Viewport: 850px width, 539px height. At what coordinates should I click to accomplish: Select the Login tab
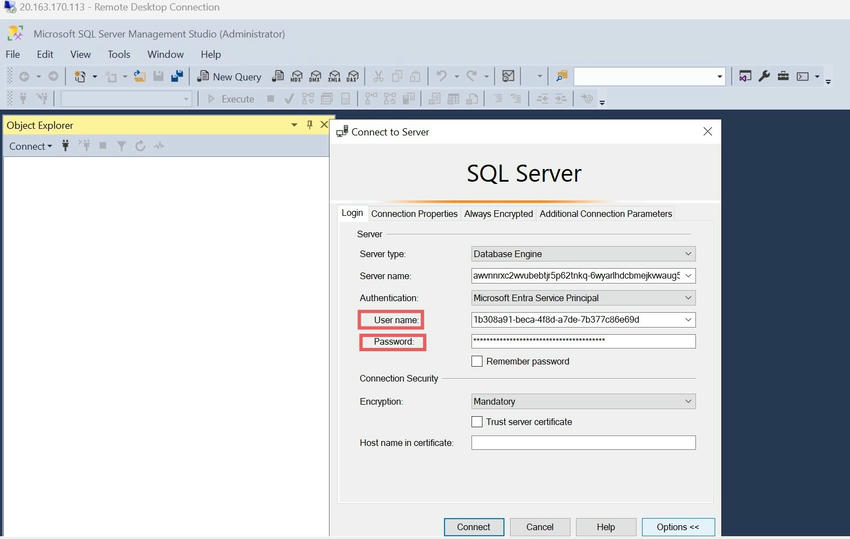click(352, 213)
